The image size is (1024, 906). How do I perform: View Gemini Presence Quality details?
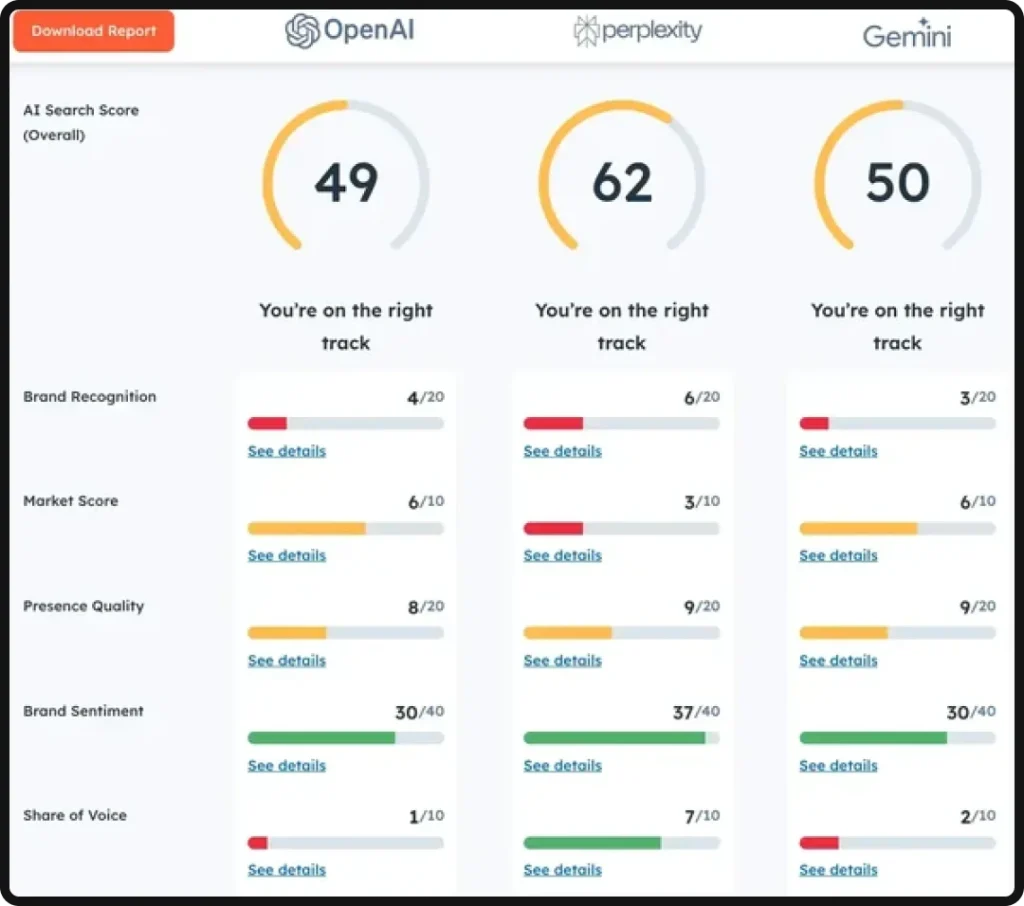pyautogui.click(x=837, y=660)
